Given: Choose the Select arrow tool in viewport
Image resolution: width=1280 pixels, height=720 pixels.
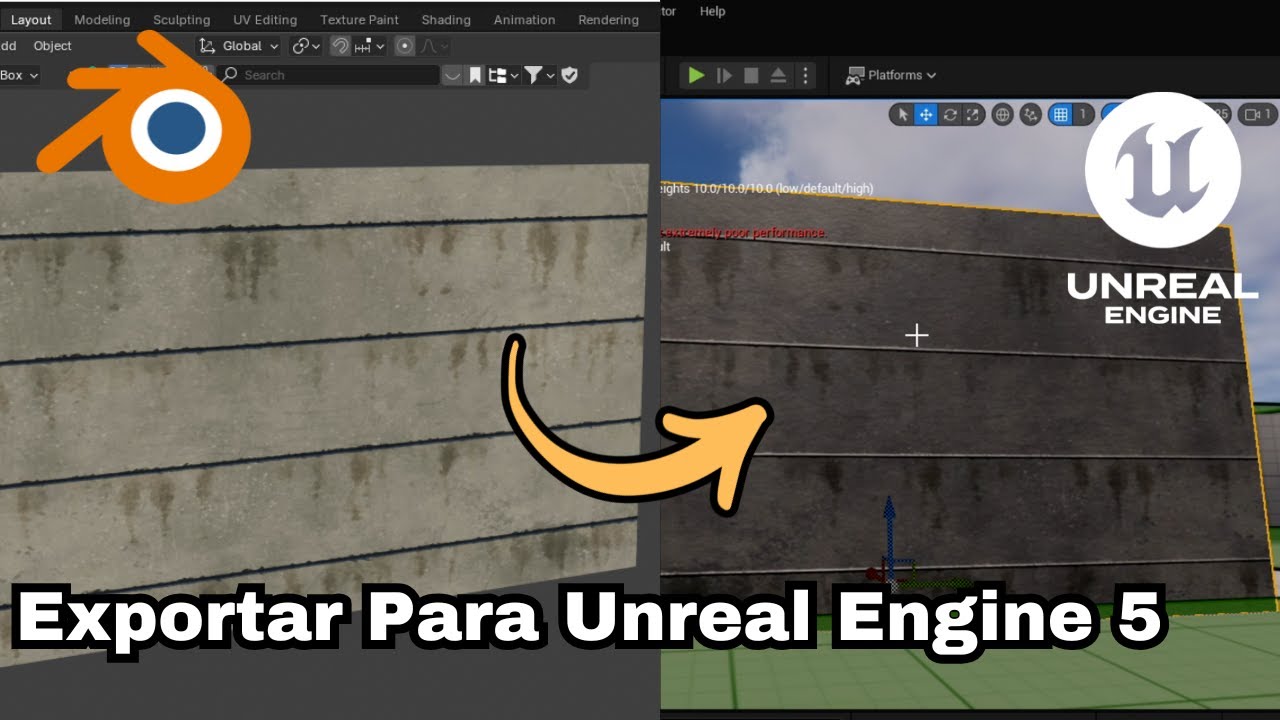Looking at the screenshot, I should (903, 115).
